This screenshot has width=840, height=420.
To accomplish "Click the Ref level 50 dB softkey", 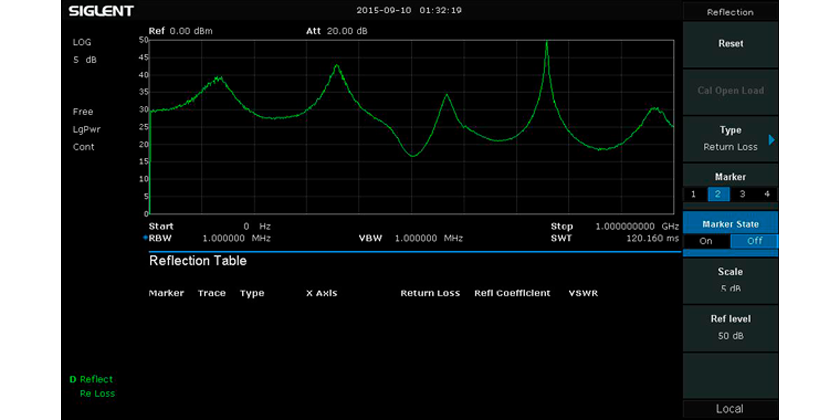I will [730, 327].
